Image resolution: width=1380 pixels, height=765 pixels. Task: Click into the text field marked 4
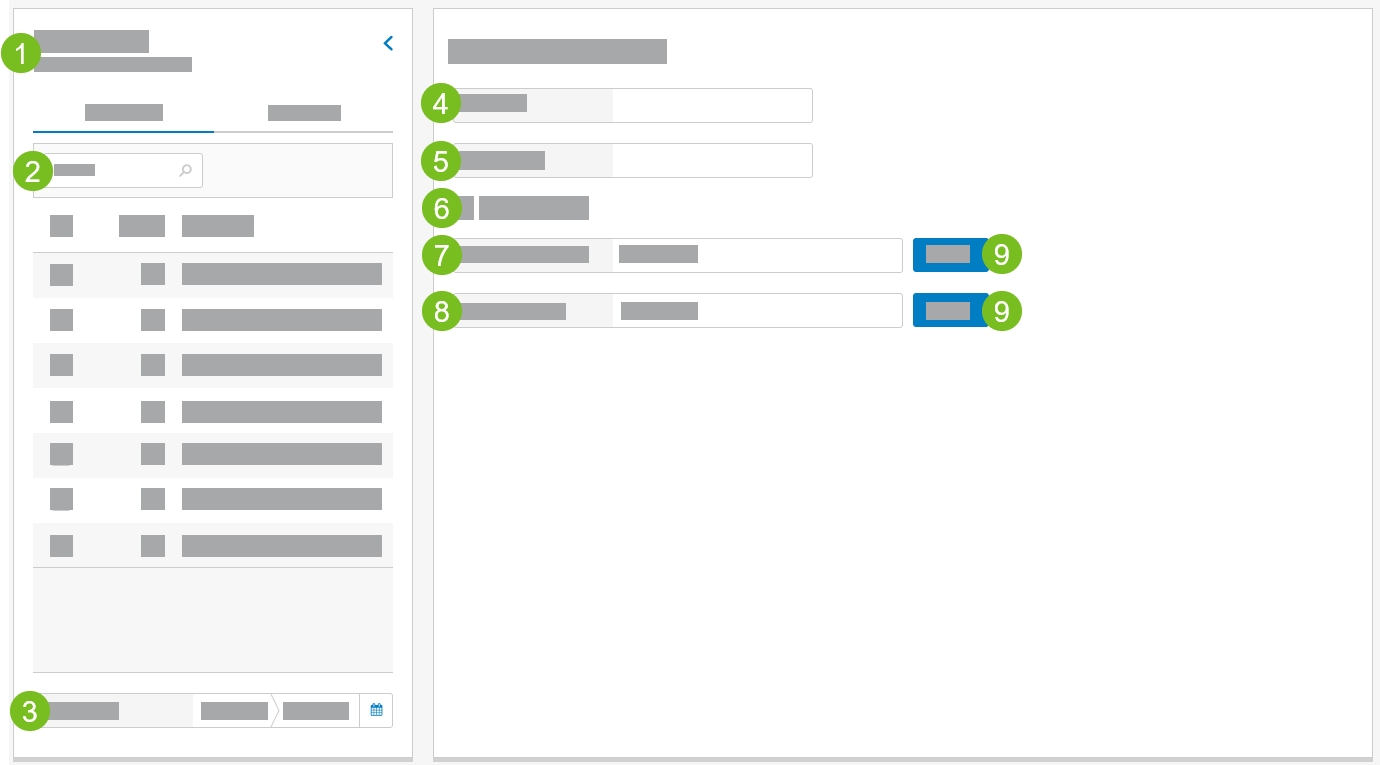pyautogui.click(x=711, y=105)
